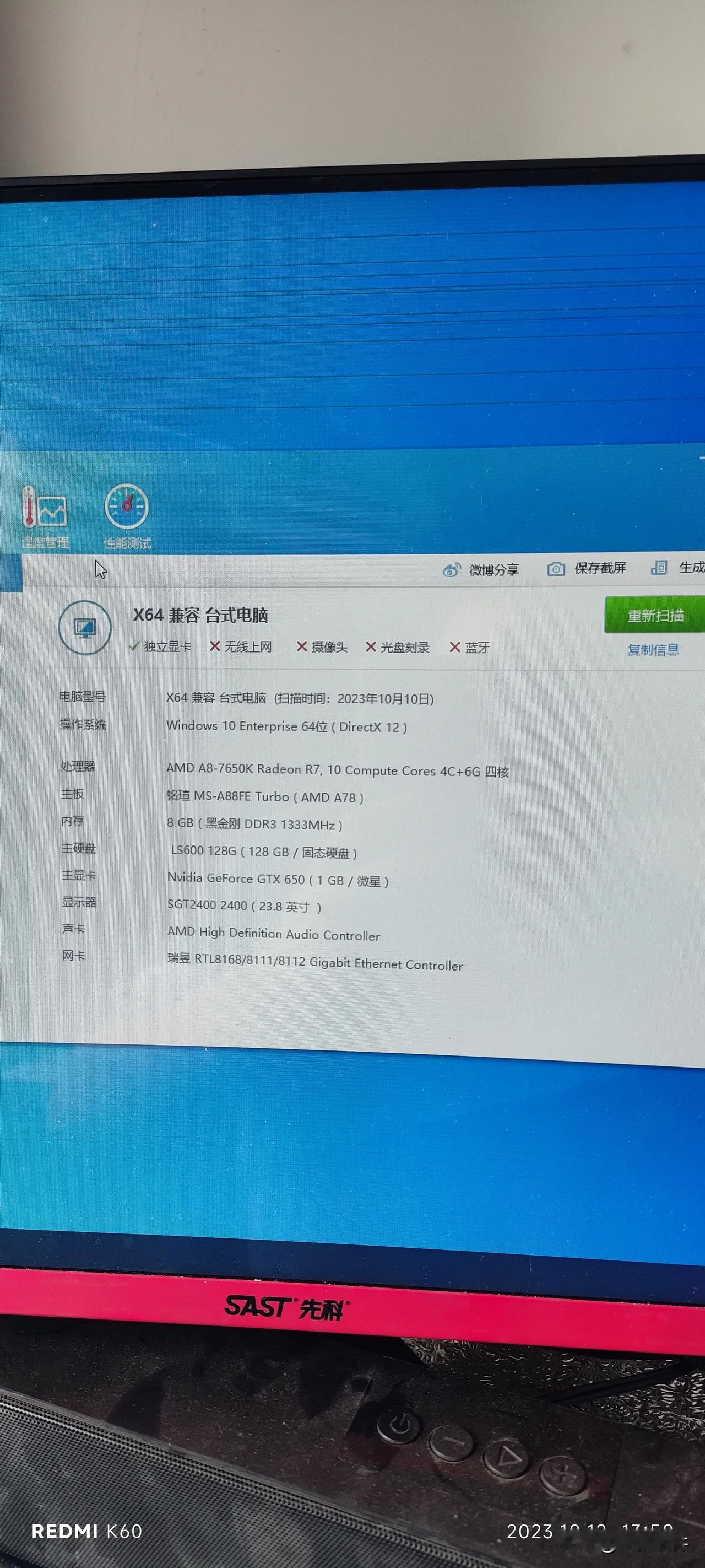The image size is (705, 1568).
Task: Click the LS600 128G disk value
Action: (x=264, y=852)
